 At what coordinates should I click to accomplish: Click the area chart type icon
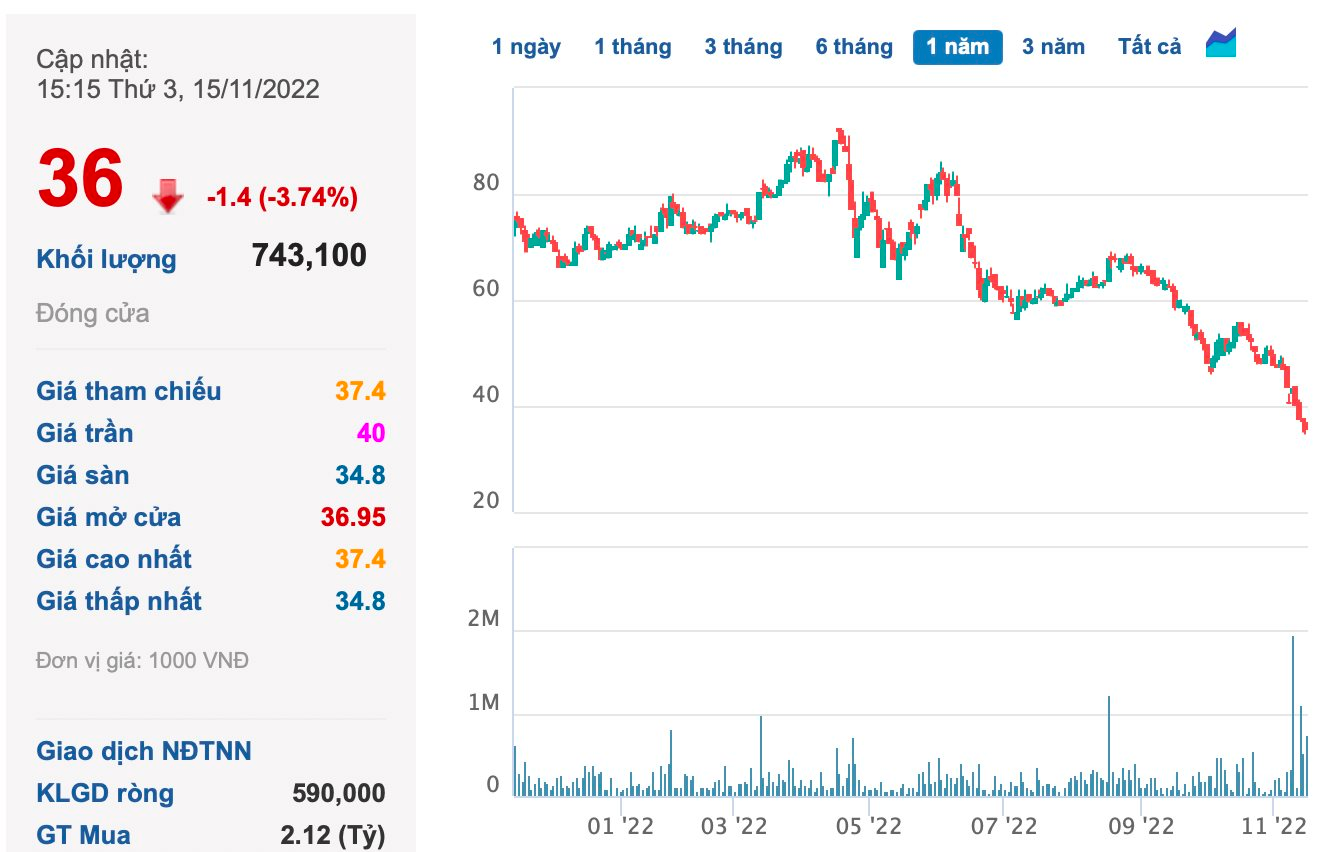coord(1221,44)
